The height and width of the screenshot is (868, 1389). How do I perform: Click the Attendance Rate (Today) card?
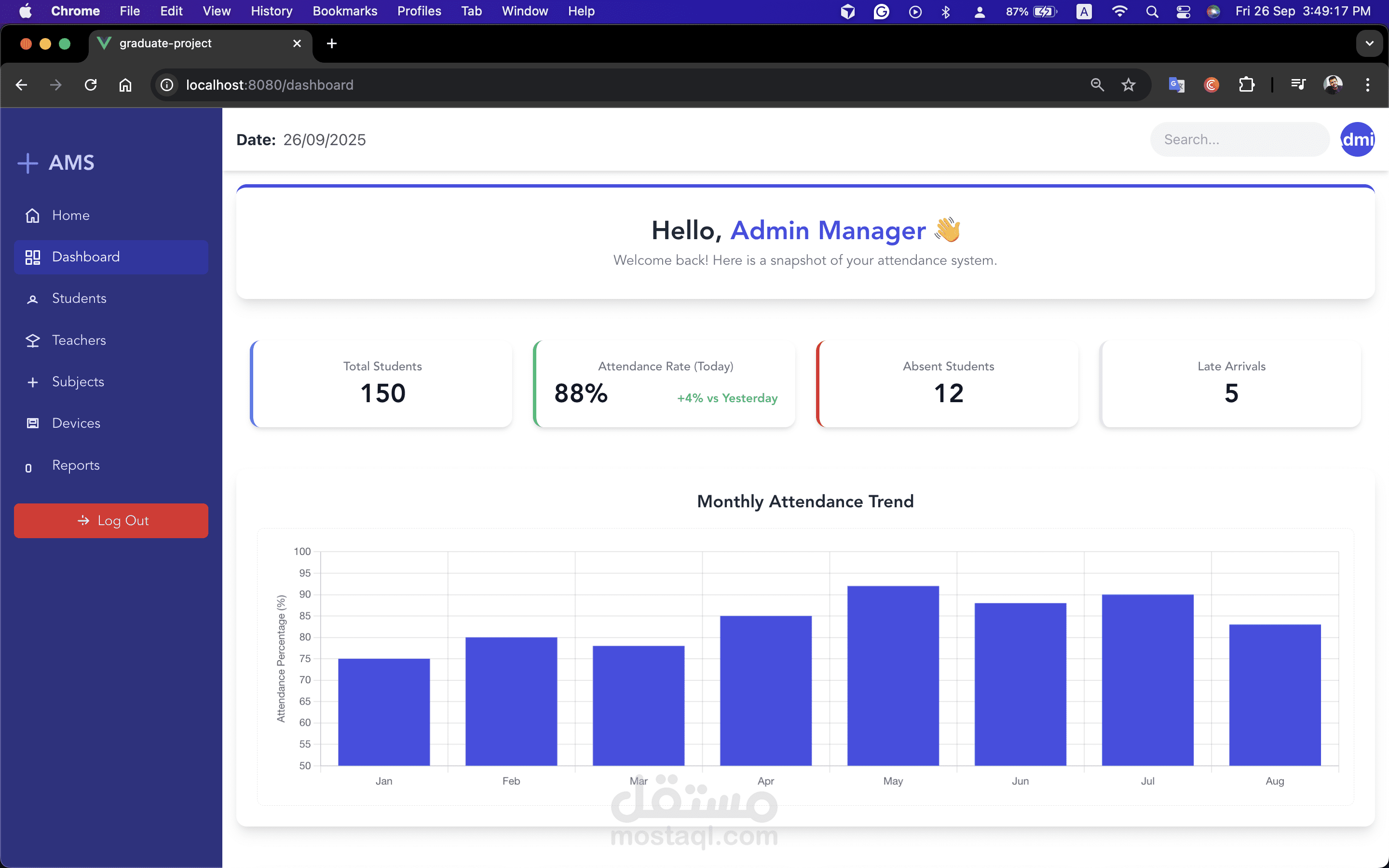tap(664, 383)
